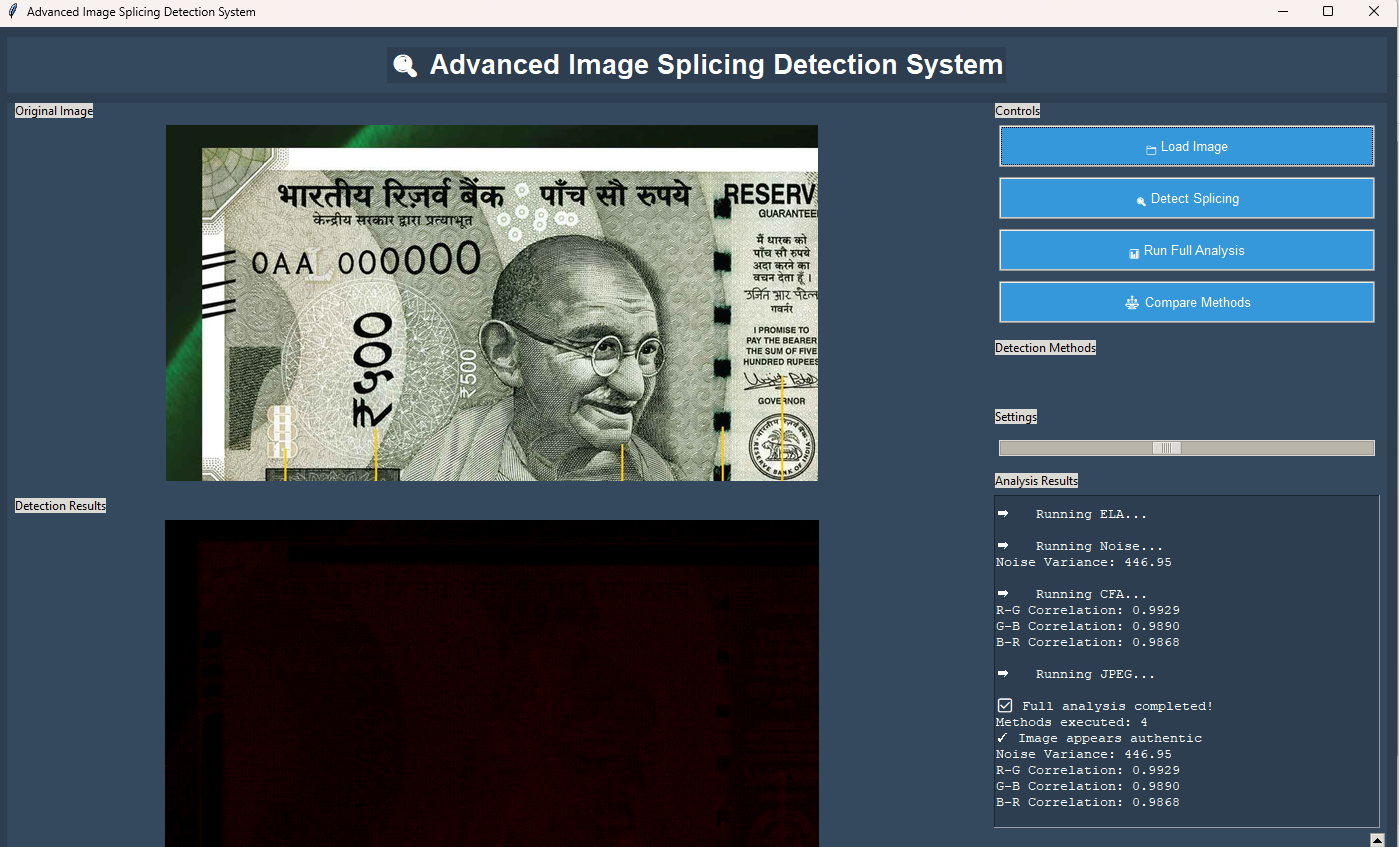The height and width of the screenshot is (847, 1399).
Task: Click the Settings slider handle
Action: 1167,448
